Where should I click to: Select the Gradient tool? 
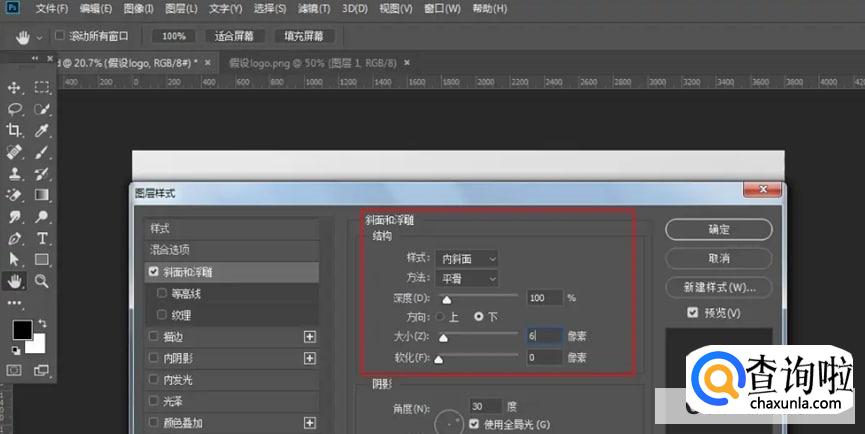tap(42, 195)
